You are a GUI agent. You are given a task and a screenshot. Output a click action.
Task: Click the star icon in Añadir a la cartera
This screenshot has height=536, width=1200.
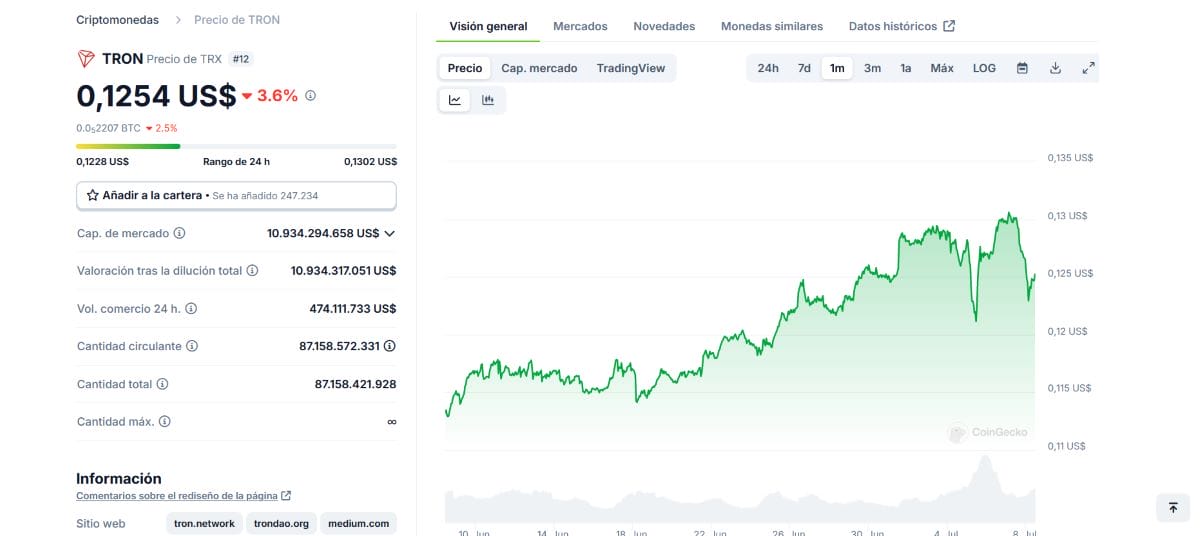point(92,195)
